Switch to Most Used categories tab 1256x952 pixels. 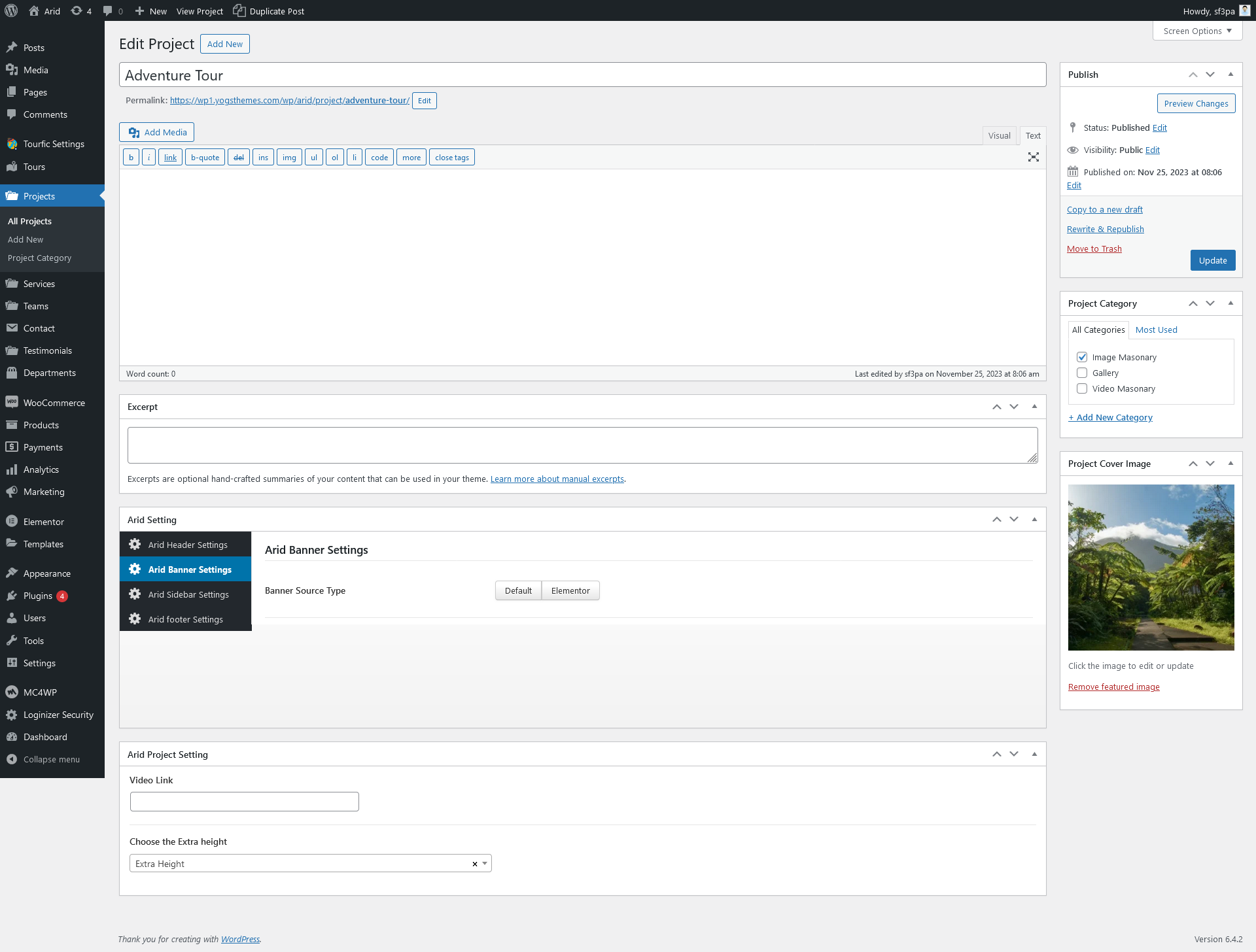(1156, 330)
